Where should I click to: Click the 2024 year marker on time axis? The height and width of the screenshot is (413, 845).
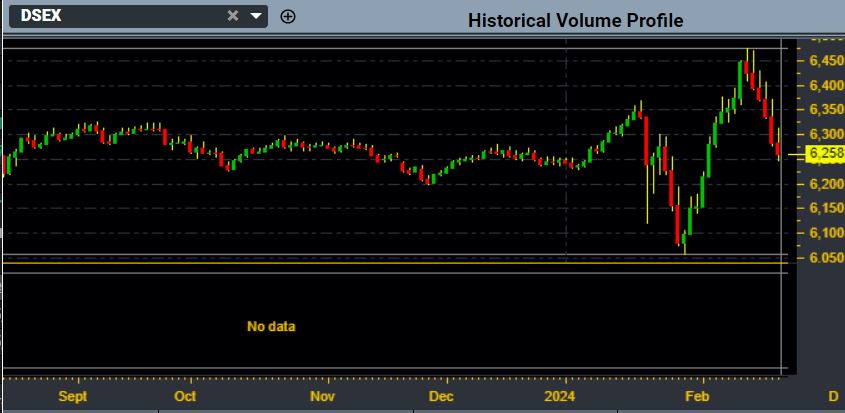click(565, 396)
